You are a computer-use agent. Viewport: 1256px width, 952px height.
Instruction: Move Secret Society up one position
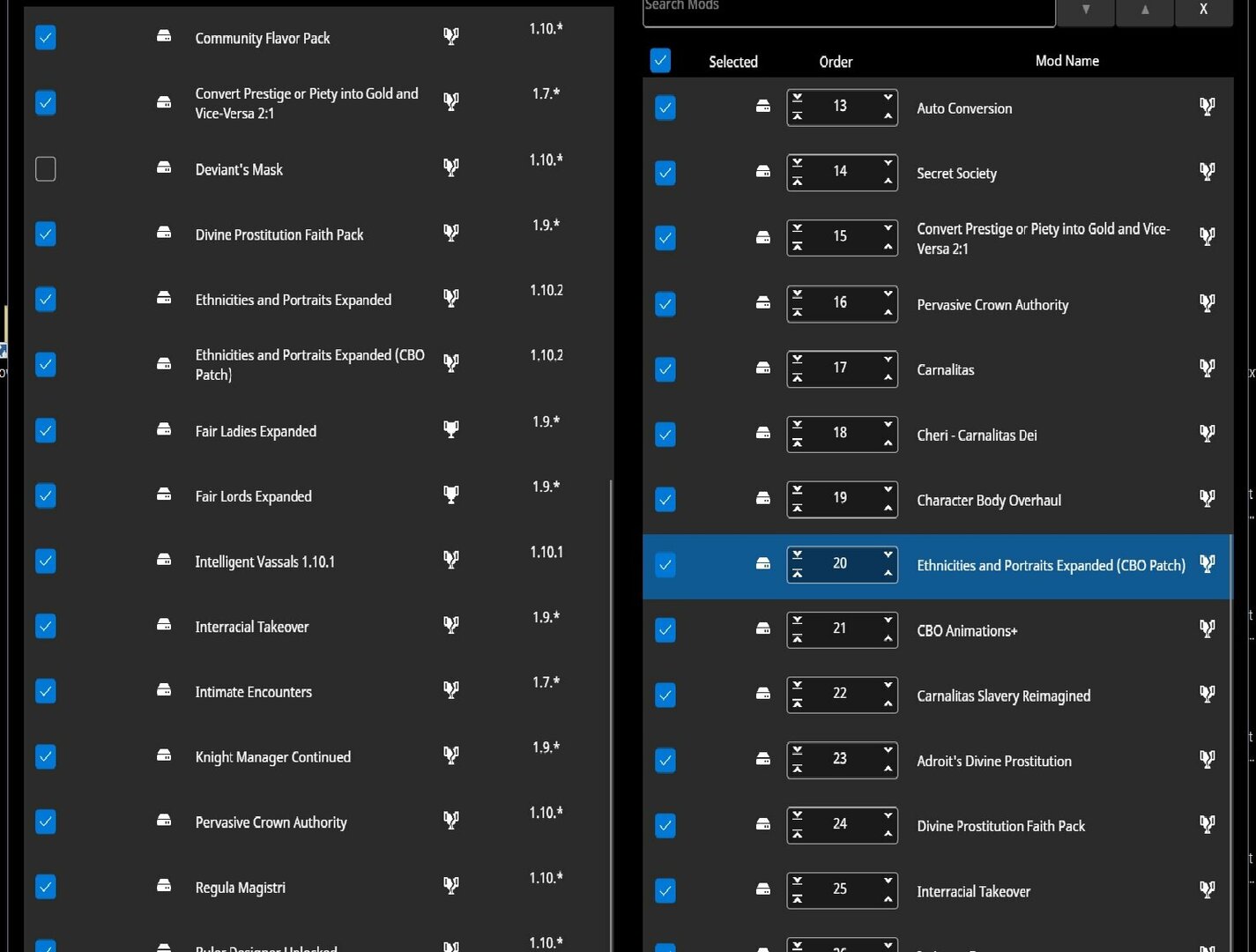(x=888, y=182)
